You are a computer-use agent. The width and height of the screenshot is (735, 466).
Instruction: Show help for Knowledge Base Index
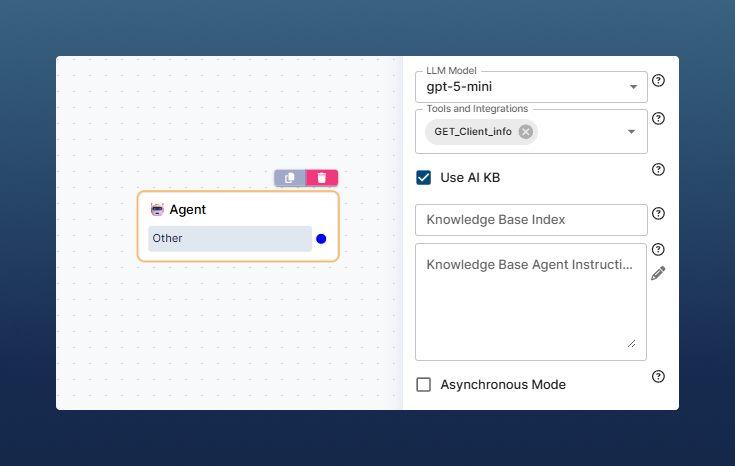pos(658,213)
